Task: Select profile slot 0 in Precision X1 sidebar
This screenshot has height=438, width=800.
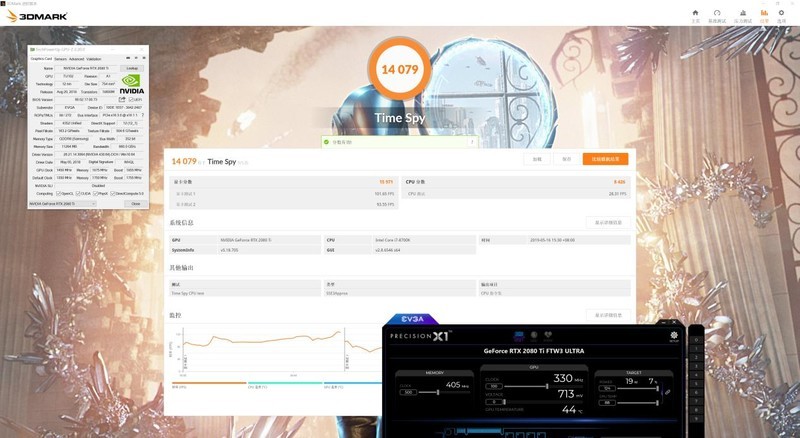Action: click(x=696, y=340)
